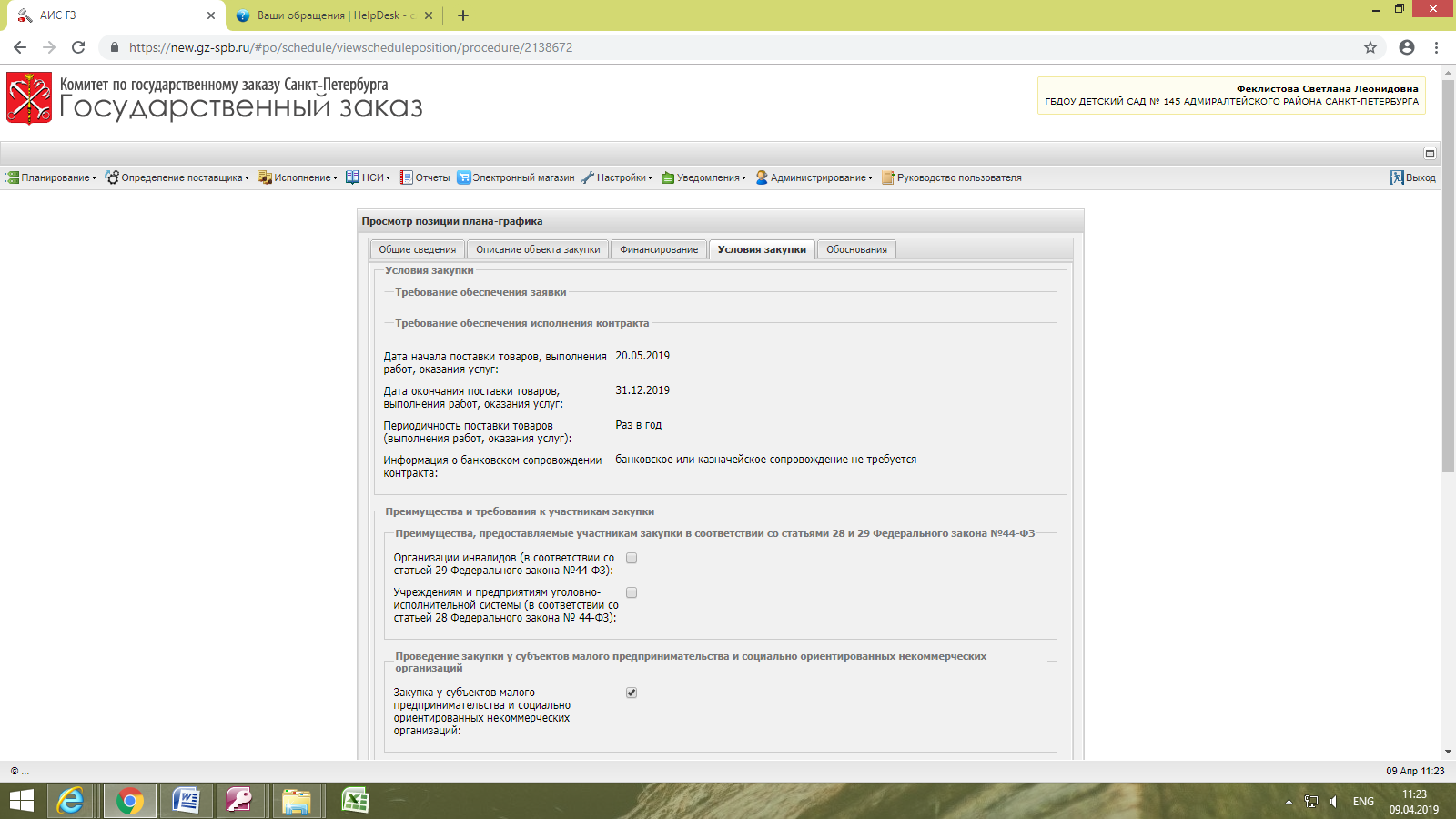Check the уголовно-исполнительной системы institutions checkbox
This screenshot has width=1456, height=819.
point(632,592)
